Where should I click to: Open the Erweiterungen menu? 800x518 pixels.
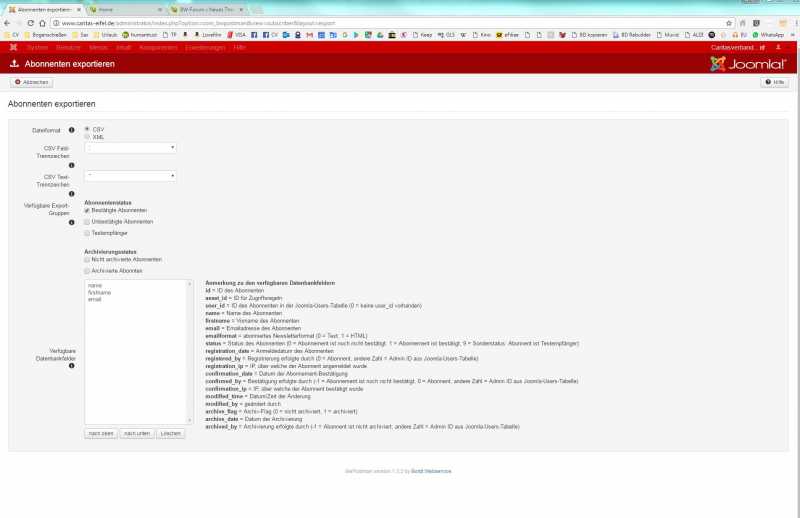point(205,47)
